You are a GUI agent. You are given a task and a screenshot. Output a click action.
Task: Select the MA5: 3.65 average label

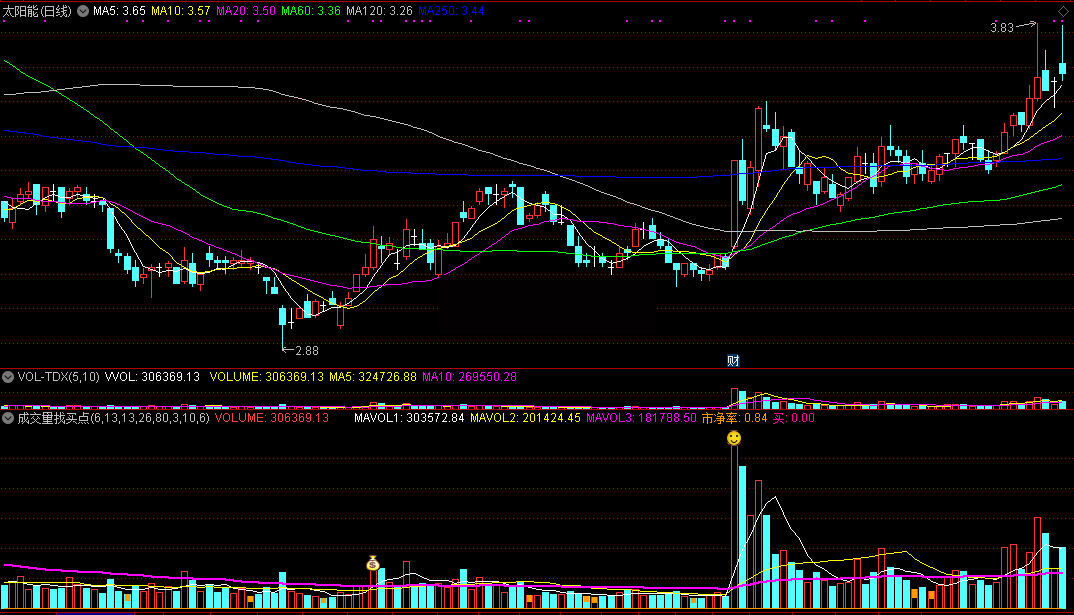pos(119,11)
